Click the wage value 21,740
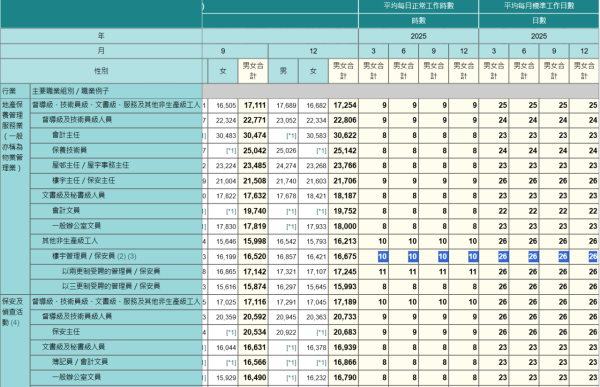Viewport: 600px width, 387px height. [x=286, y=181]
